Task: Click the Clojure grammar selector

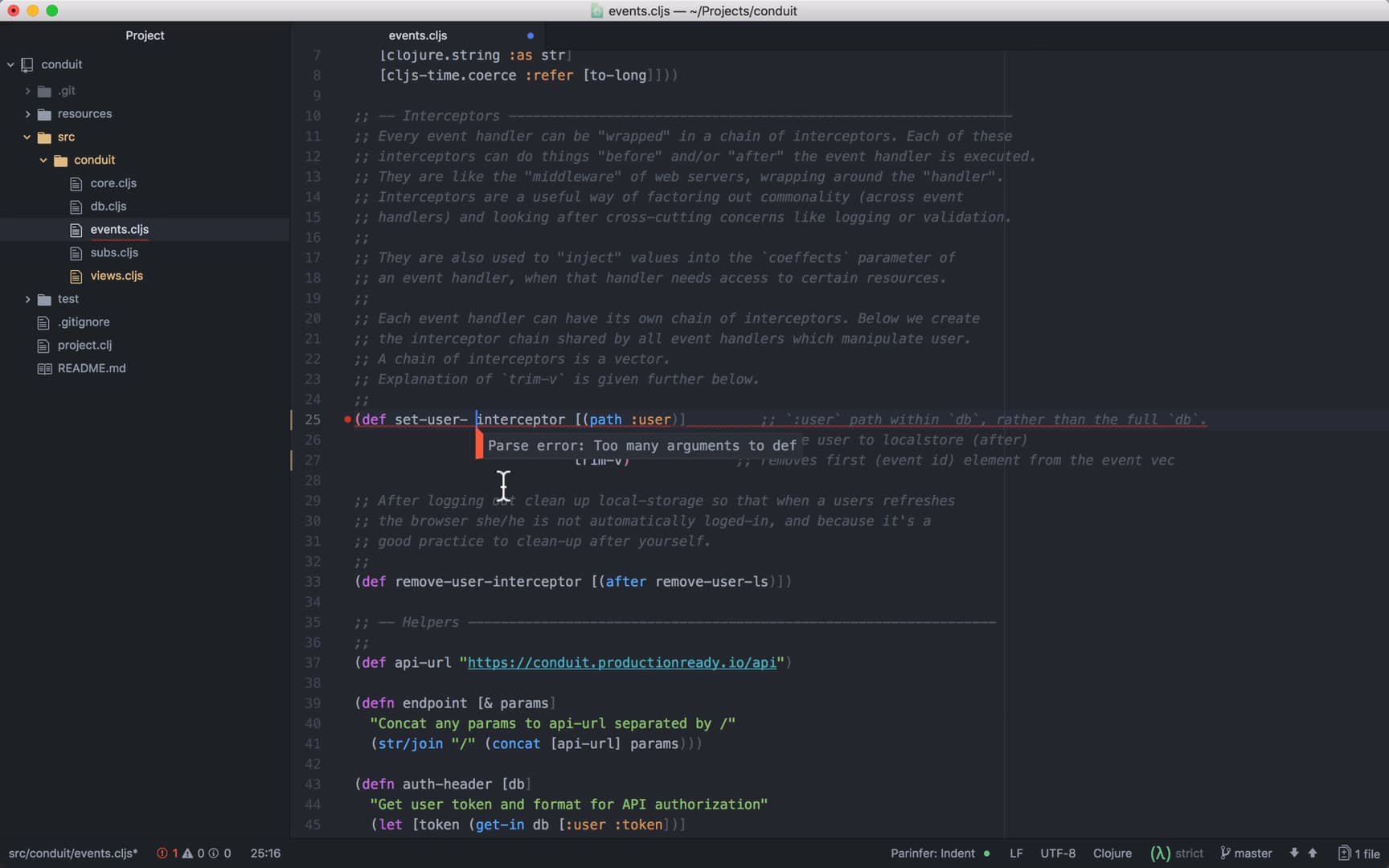Action: 1112,854
